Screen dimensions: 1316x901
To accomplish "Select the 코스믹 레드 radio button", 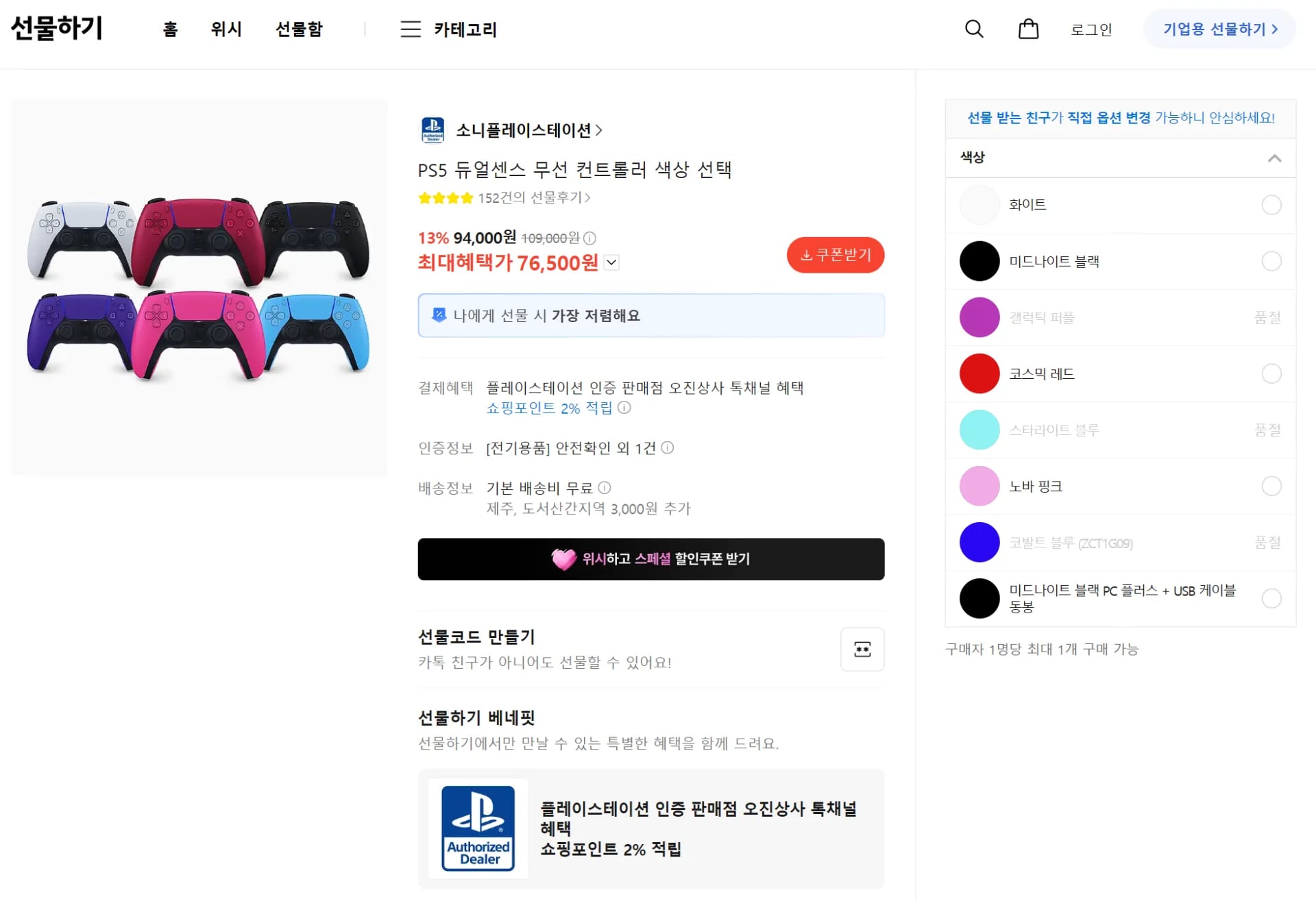I will [x=1271, y=373].
